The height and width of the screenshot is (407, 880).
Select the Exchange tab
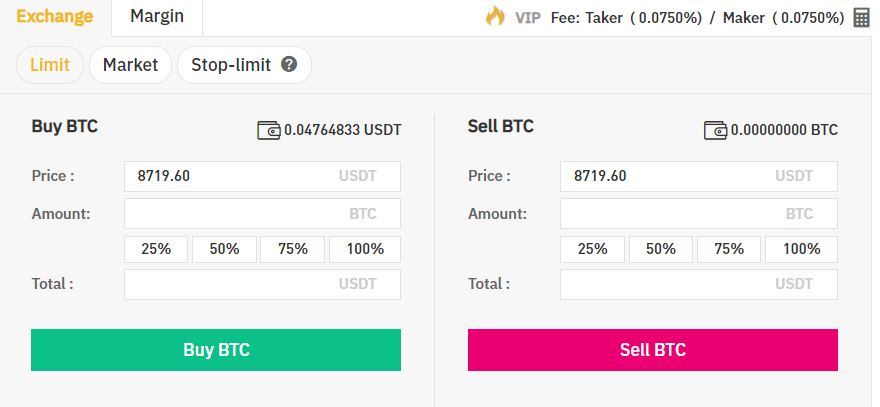[x=54, y=17]
